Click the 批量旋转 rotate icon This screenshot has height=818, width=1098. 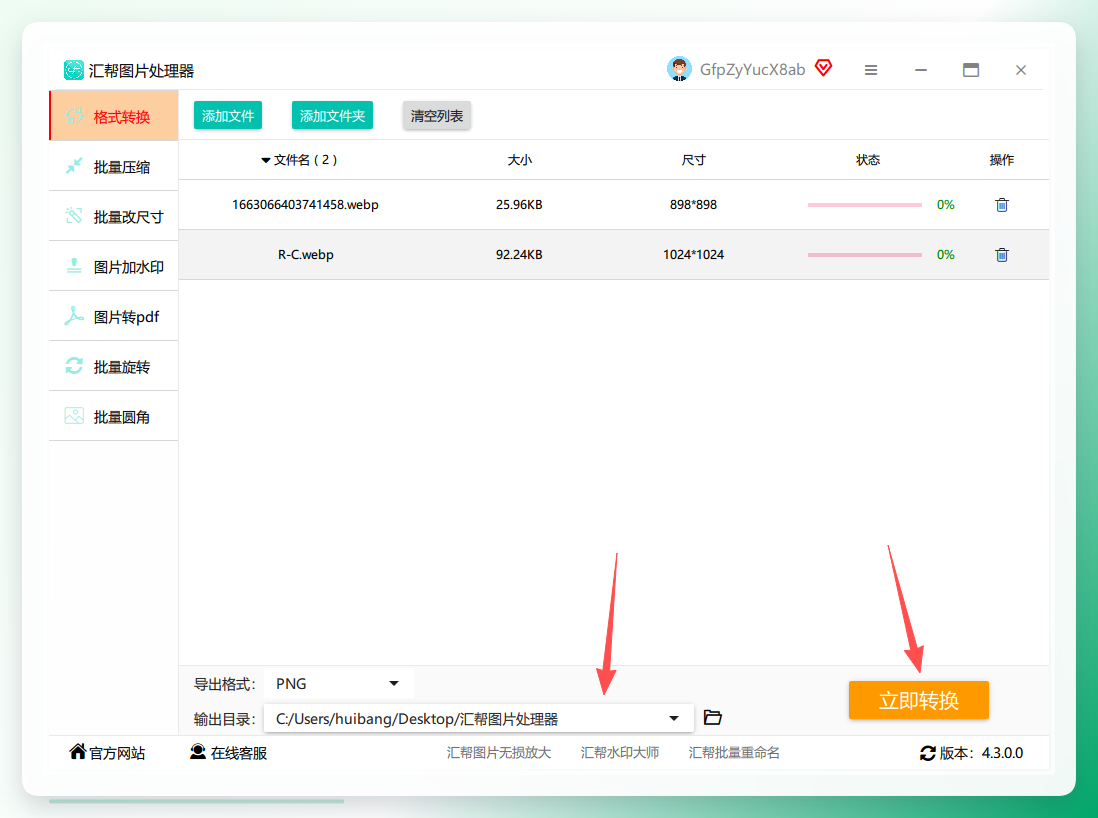(x=74, y=366)
